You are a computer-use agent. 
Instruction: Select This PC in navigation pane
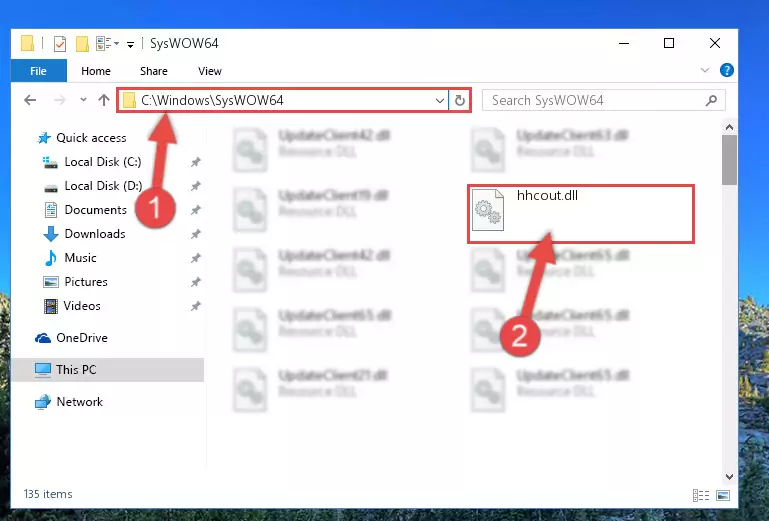pyautogui.click(x=107, y=370)
